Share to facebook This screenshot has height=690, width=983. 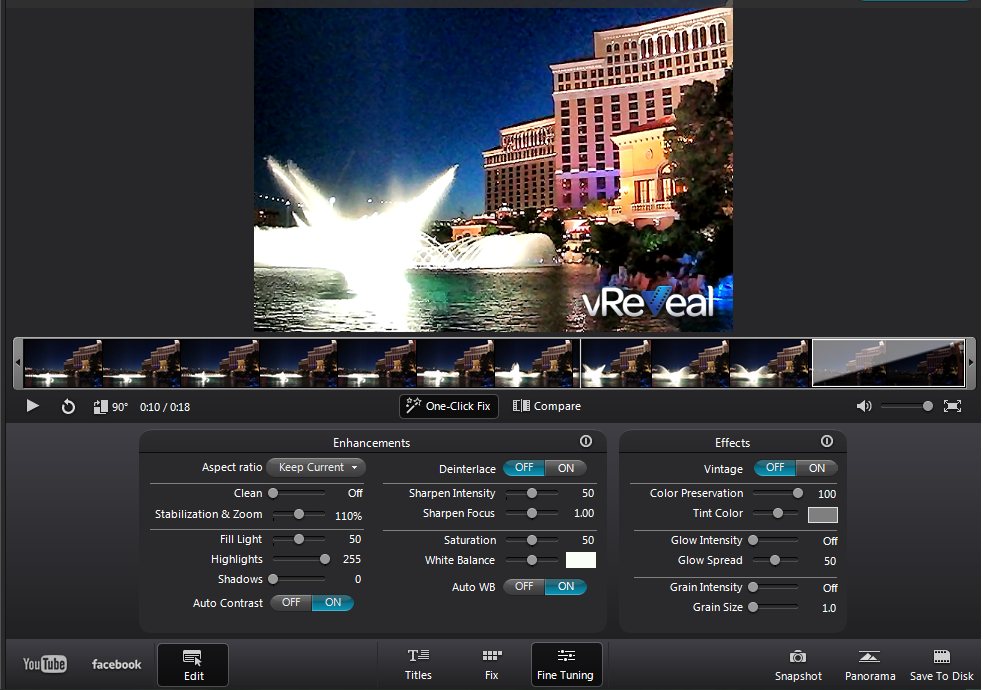[x=117, y=664]
